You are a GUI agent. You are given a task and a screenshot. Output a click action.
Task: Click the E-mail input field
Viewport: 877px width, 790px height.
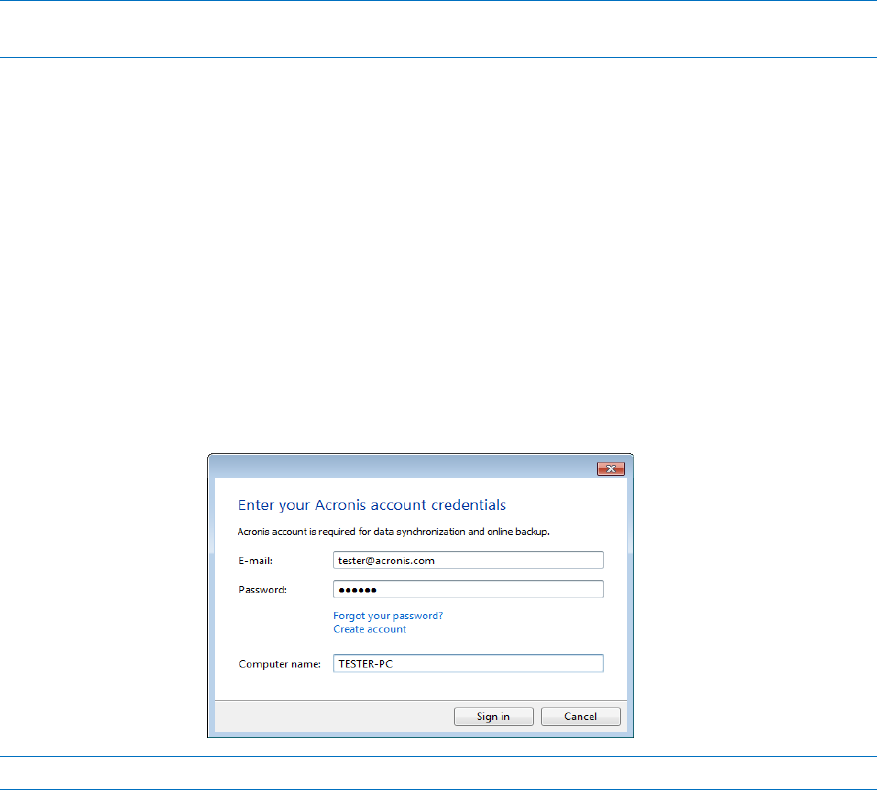click(x=468, y=560)
